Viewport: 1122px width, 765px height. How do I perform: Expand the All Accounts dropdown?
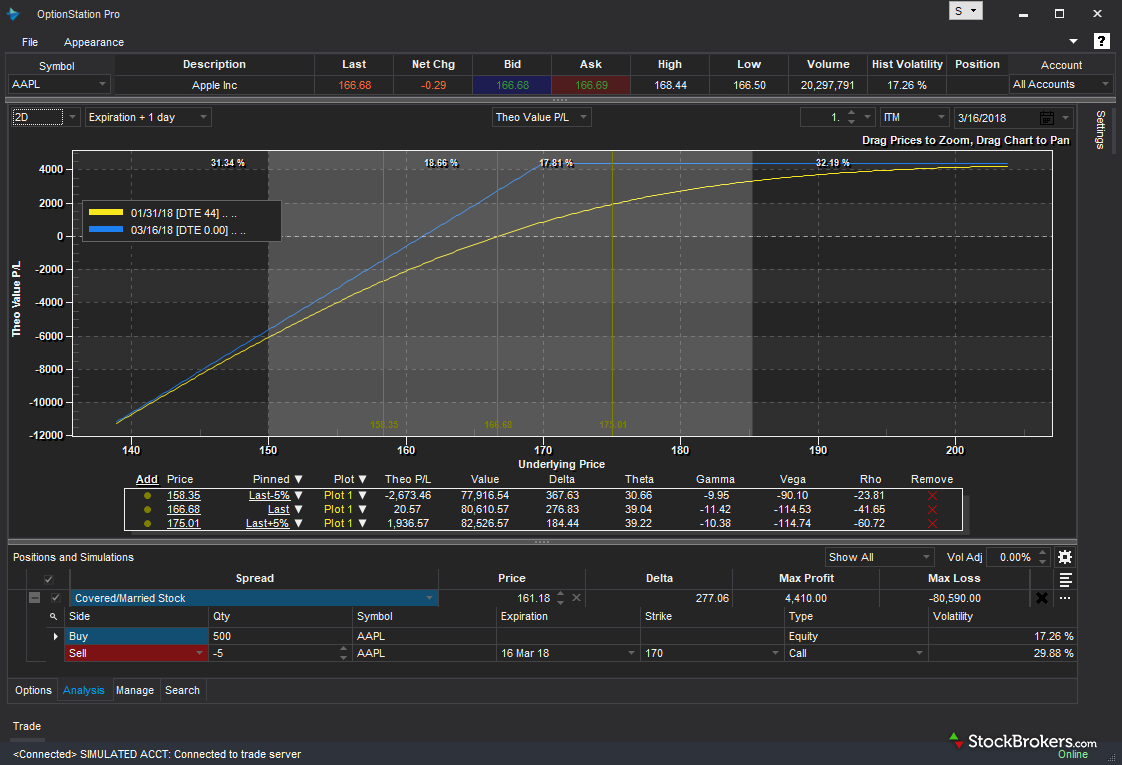[1060, 85]
